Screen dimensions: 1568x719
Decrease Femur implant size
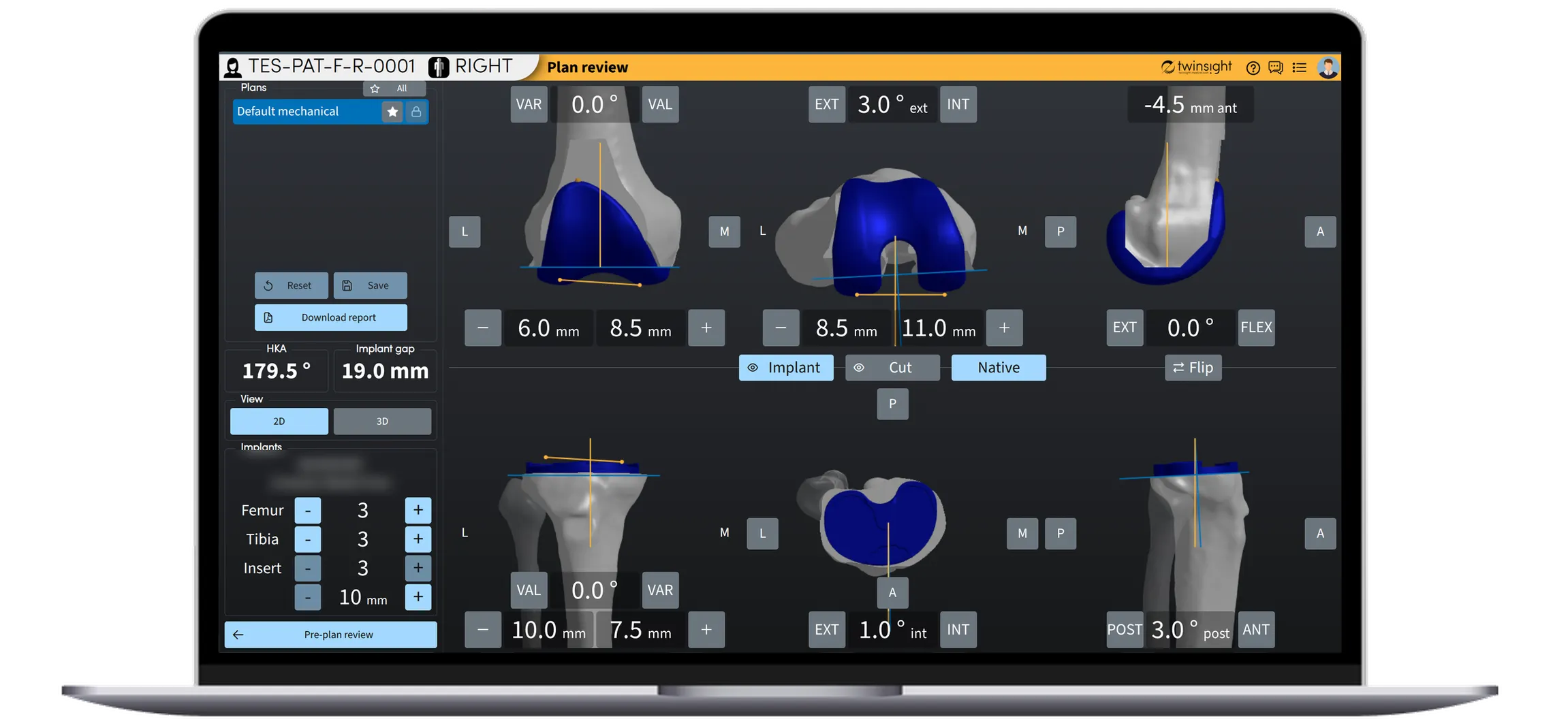pyautogui.click(x=308, y=510)
